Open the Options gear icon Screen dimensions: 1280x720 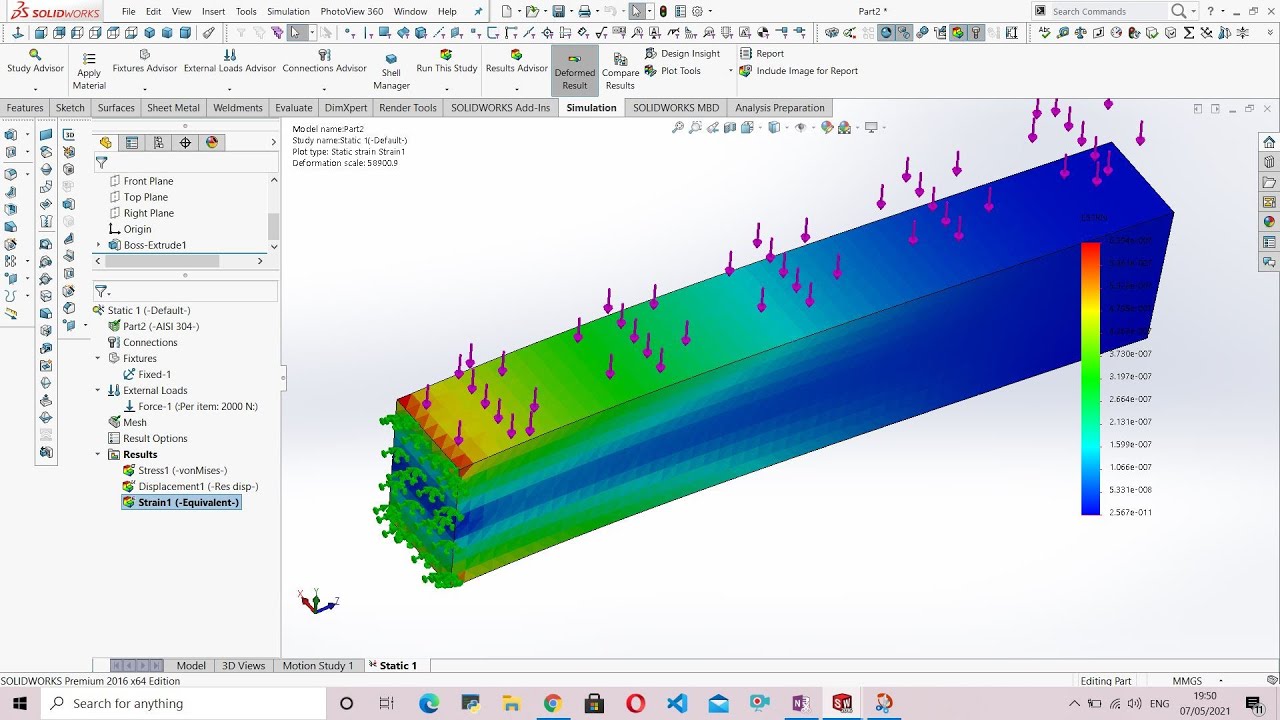tap(698, 12)
